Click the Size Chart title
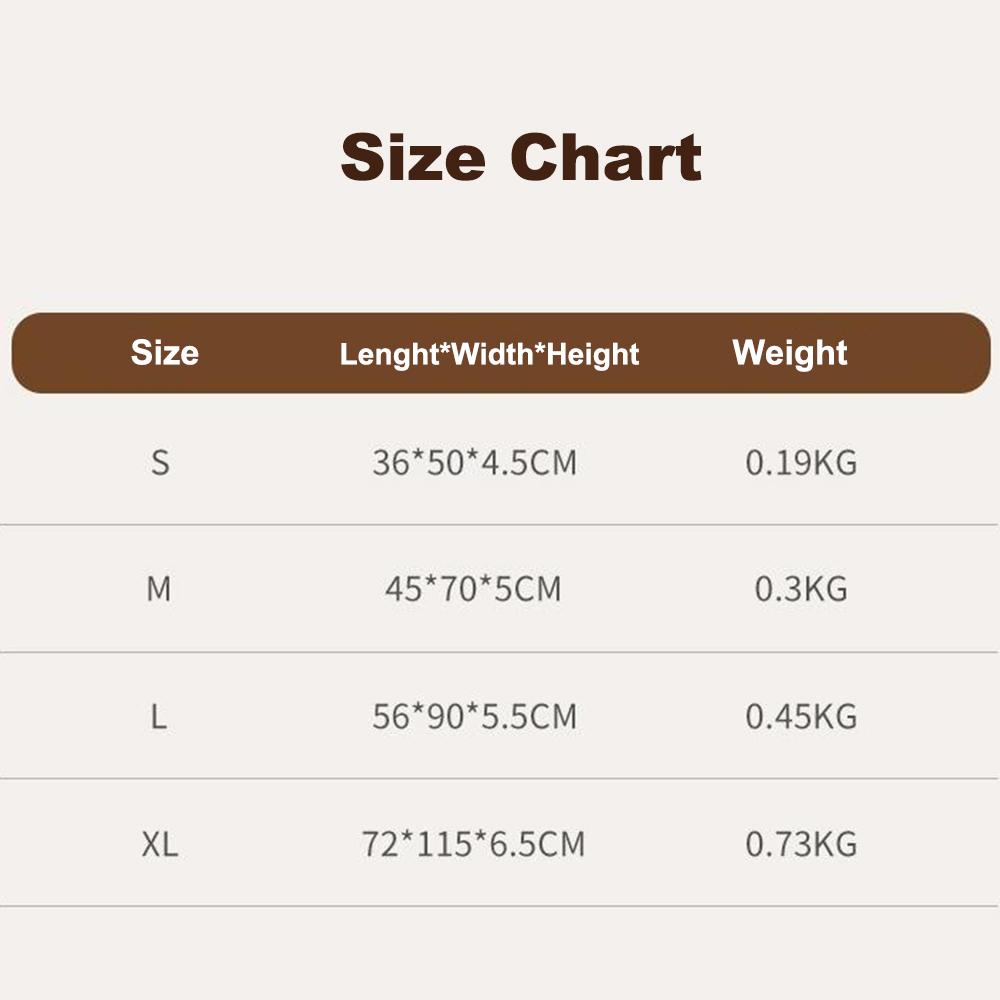 (521, 157)
